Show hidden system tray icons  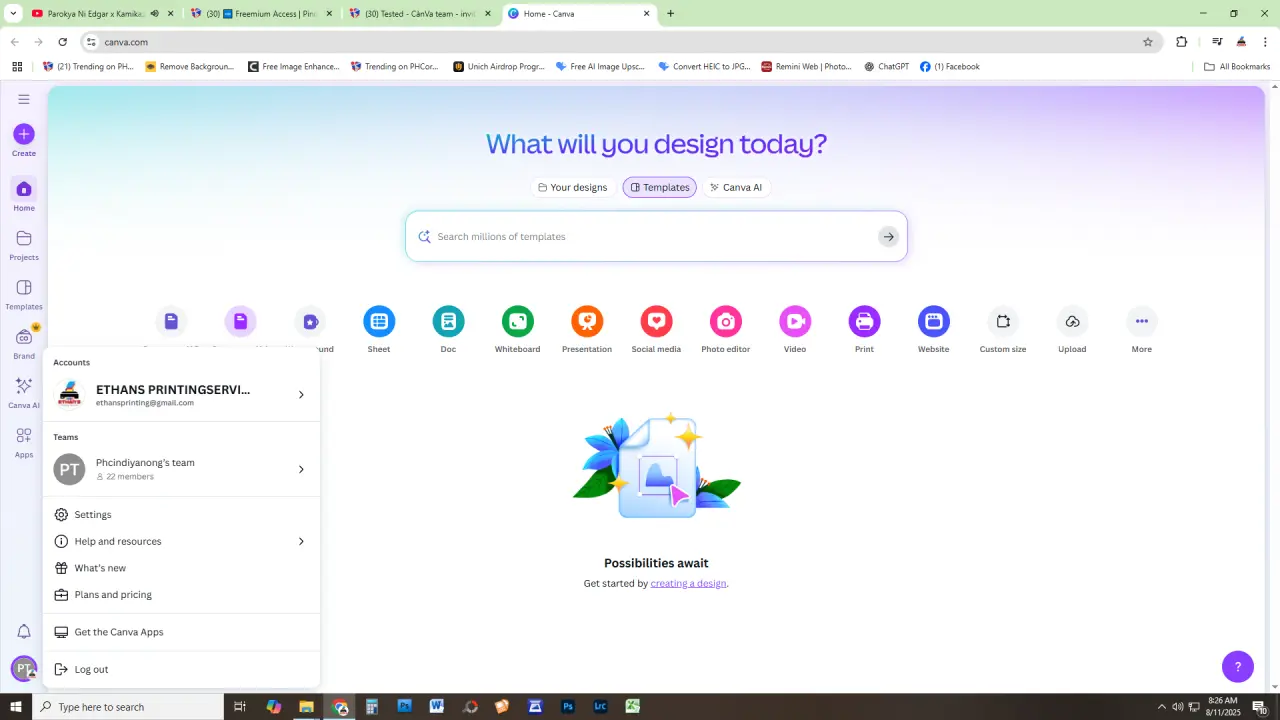[x=1161, y=707]
